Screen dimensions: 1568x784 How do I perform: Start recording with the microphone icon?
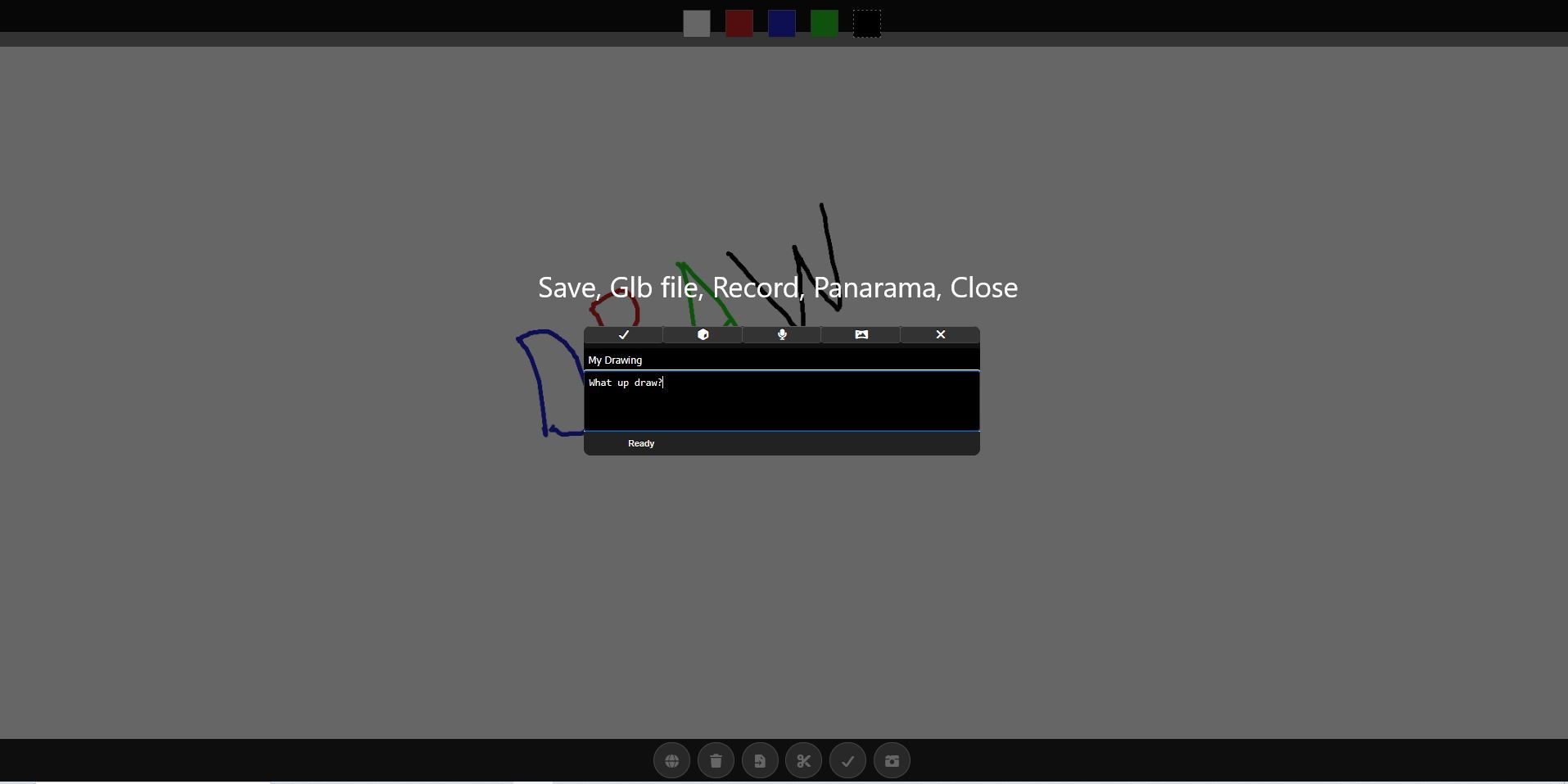pos(782,335)
